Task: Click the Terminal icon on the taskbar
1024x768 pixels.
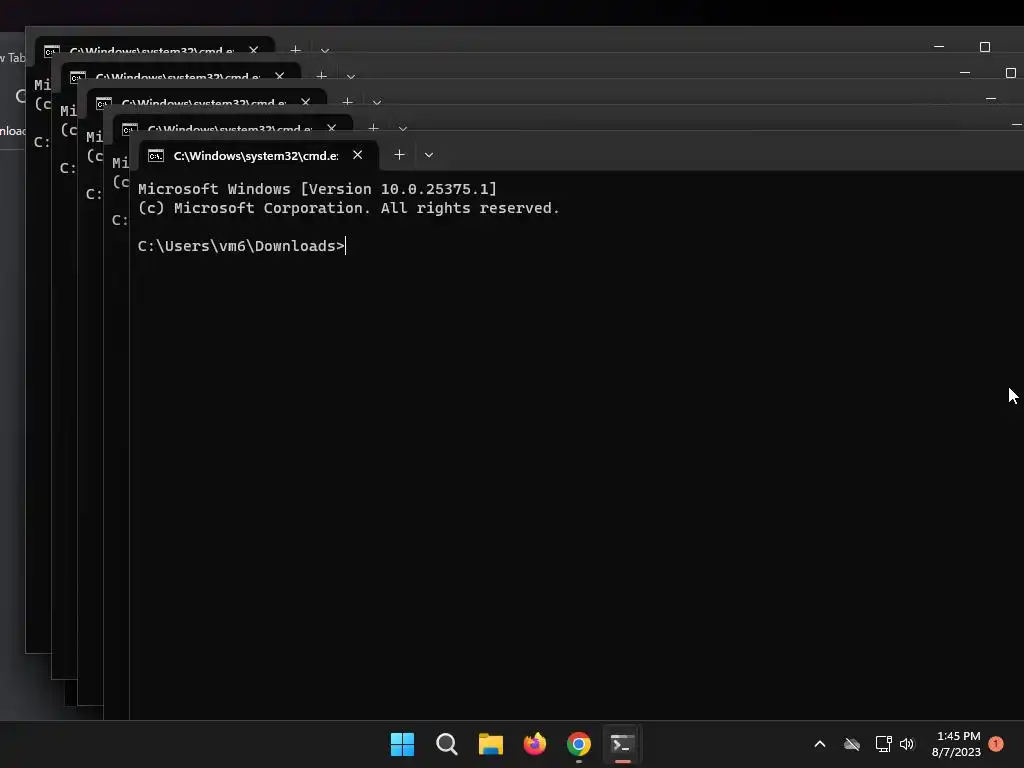Action: point(622,744)
